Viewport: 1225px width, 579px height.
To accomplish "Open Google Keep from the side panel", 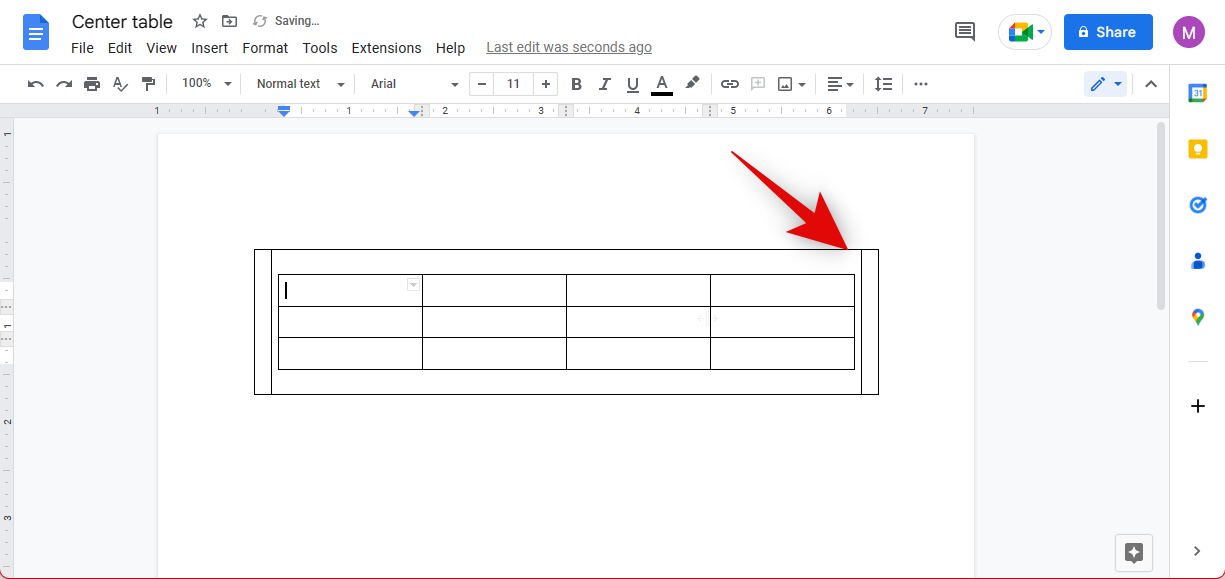I will (1197, 149).
